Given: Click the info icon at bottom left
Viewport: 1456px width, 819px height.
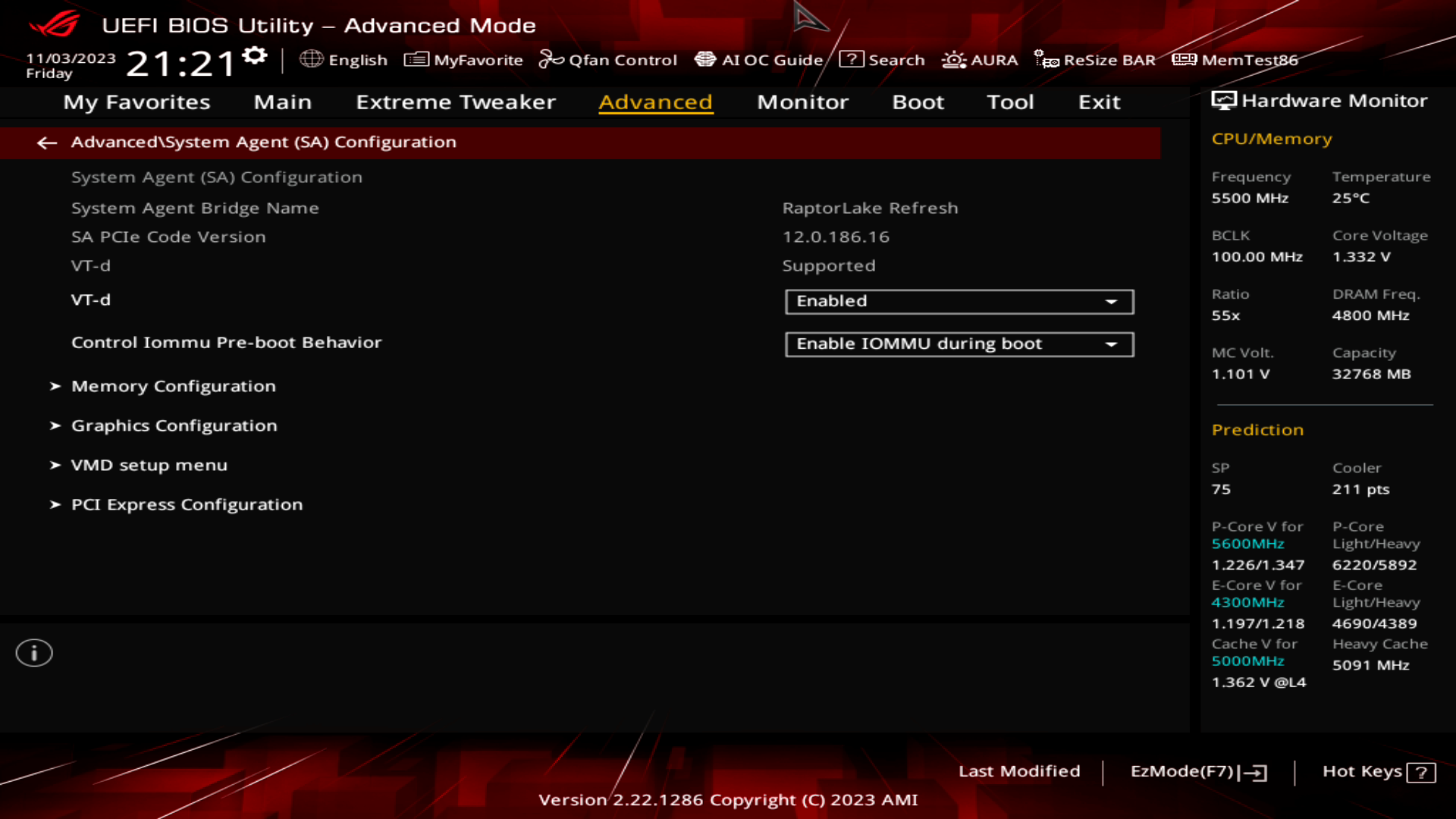Looking at the screenshot, I should (34, 652).
